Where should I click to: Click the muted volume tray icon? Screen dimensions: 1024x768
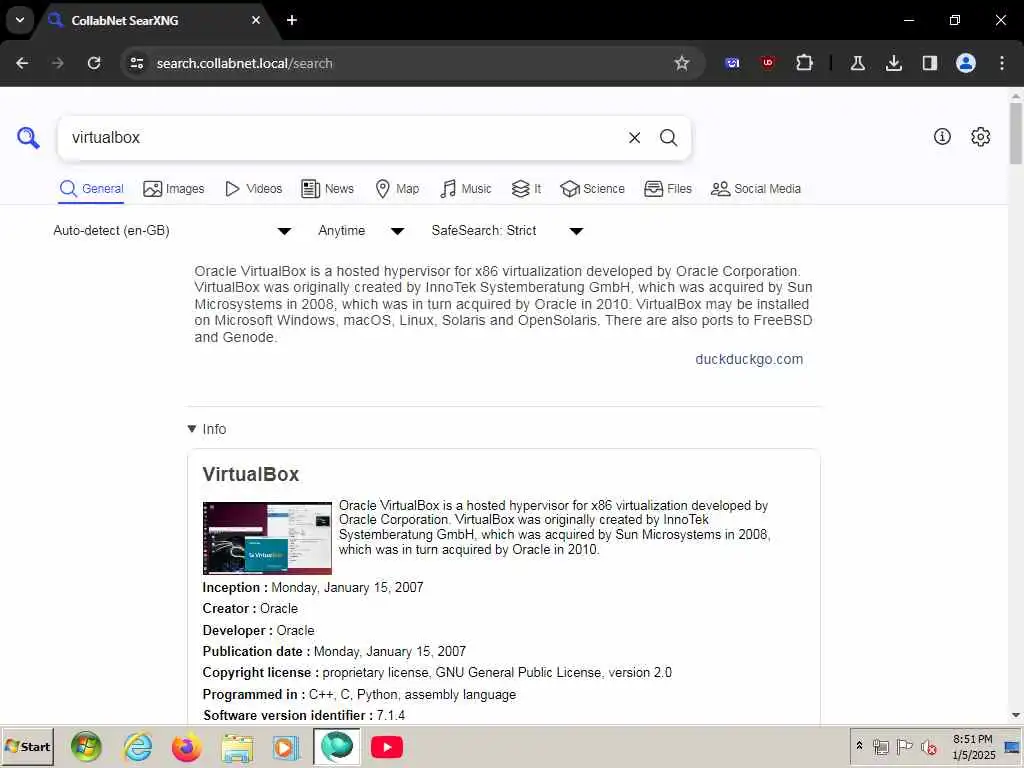pos(928,746)
